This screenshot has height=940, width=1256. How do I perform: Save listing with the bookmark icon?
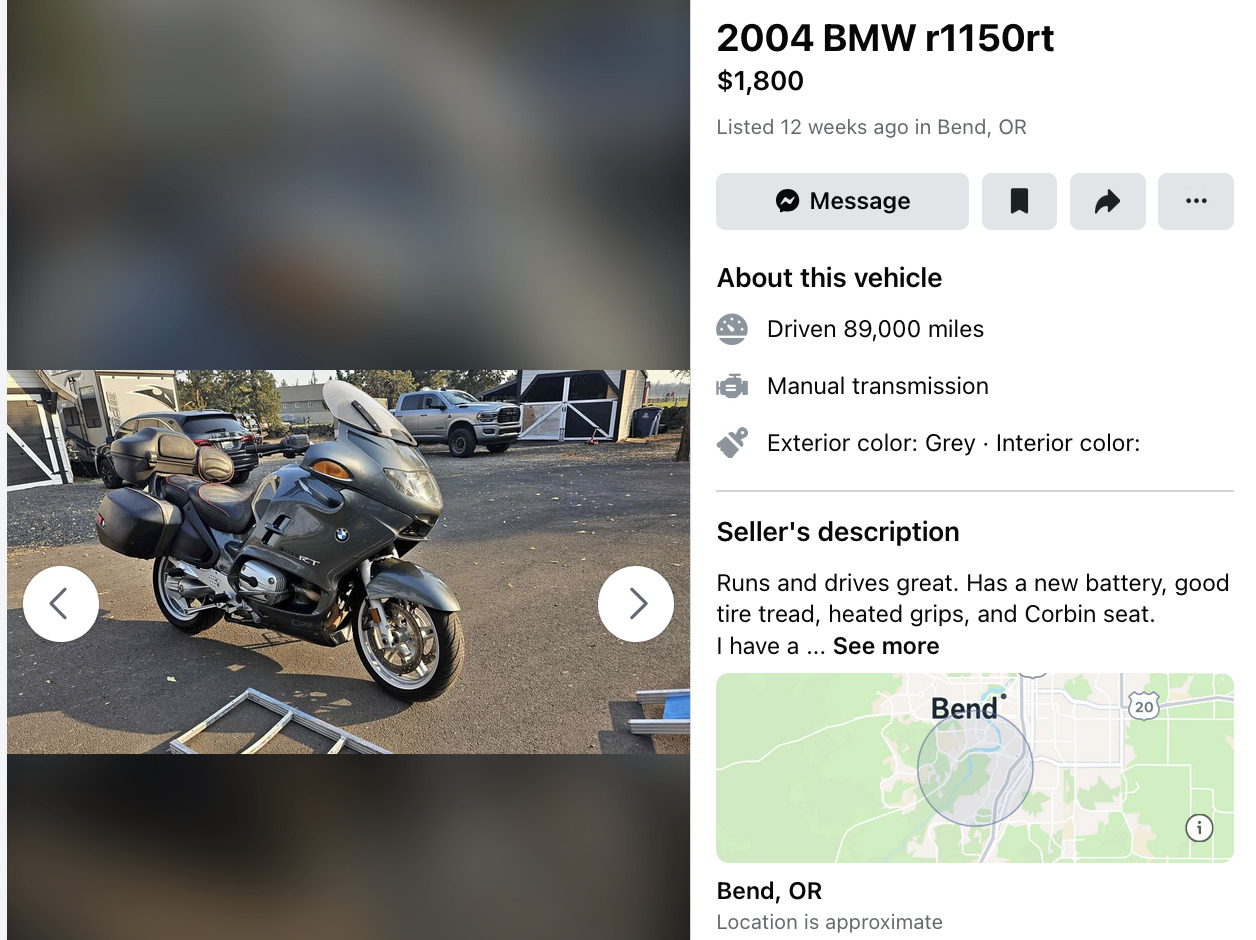click(x=1019, y=201)
